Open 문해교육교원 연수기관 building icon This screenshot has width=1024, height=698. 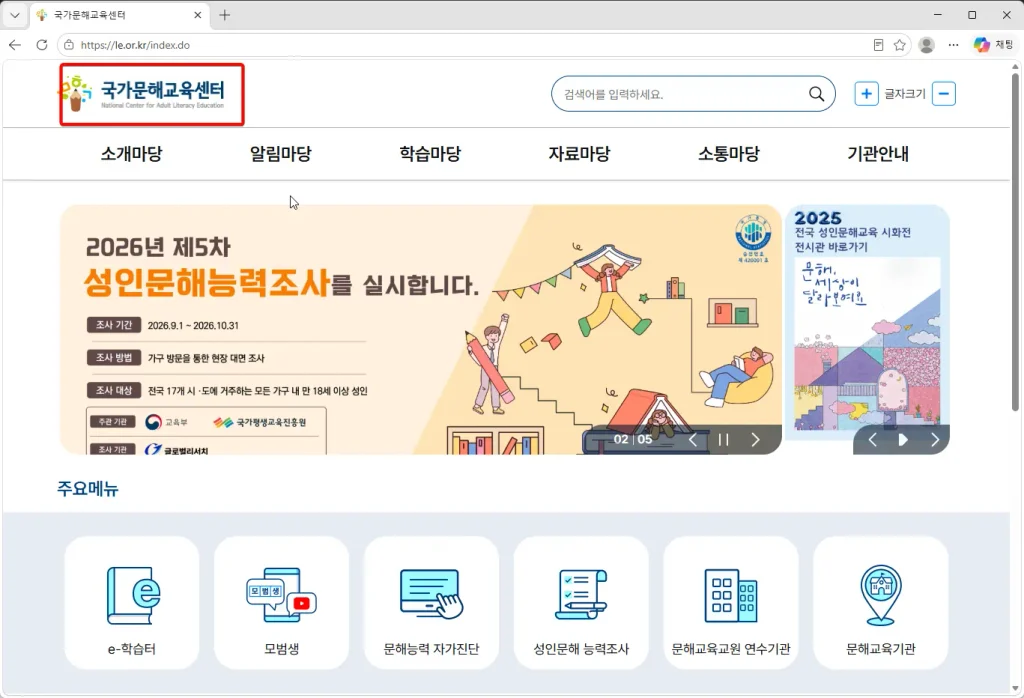[x=731, y=595]
